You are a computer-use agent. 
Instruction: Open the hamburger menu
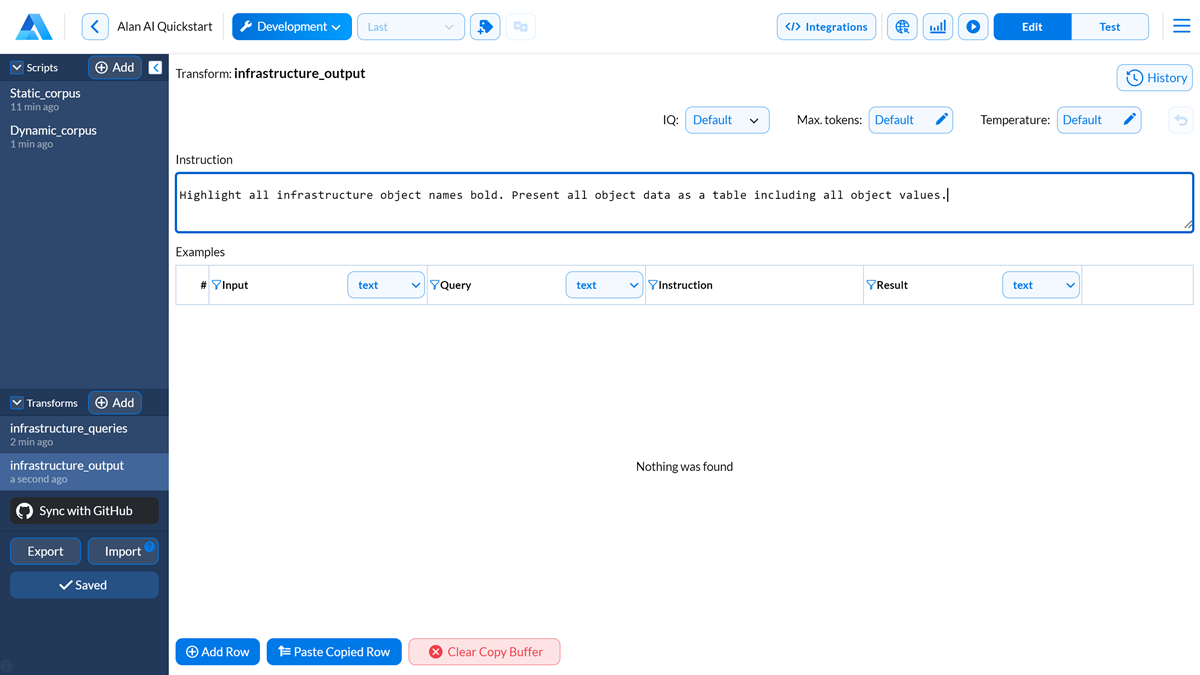pos(1181,27)
